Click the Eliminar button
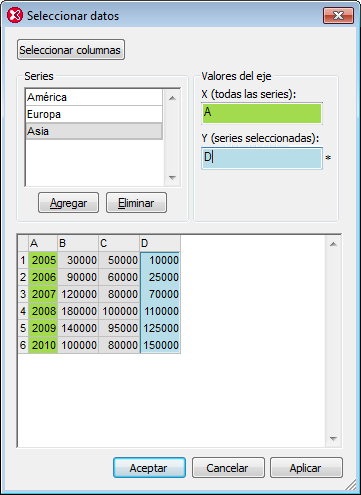The height and width of the screenshot is (495, 361). point(136,203)
